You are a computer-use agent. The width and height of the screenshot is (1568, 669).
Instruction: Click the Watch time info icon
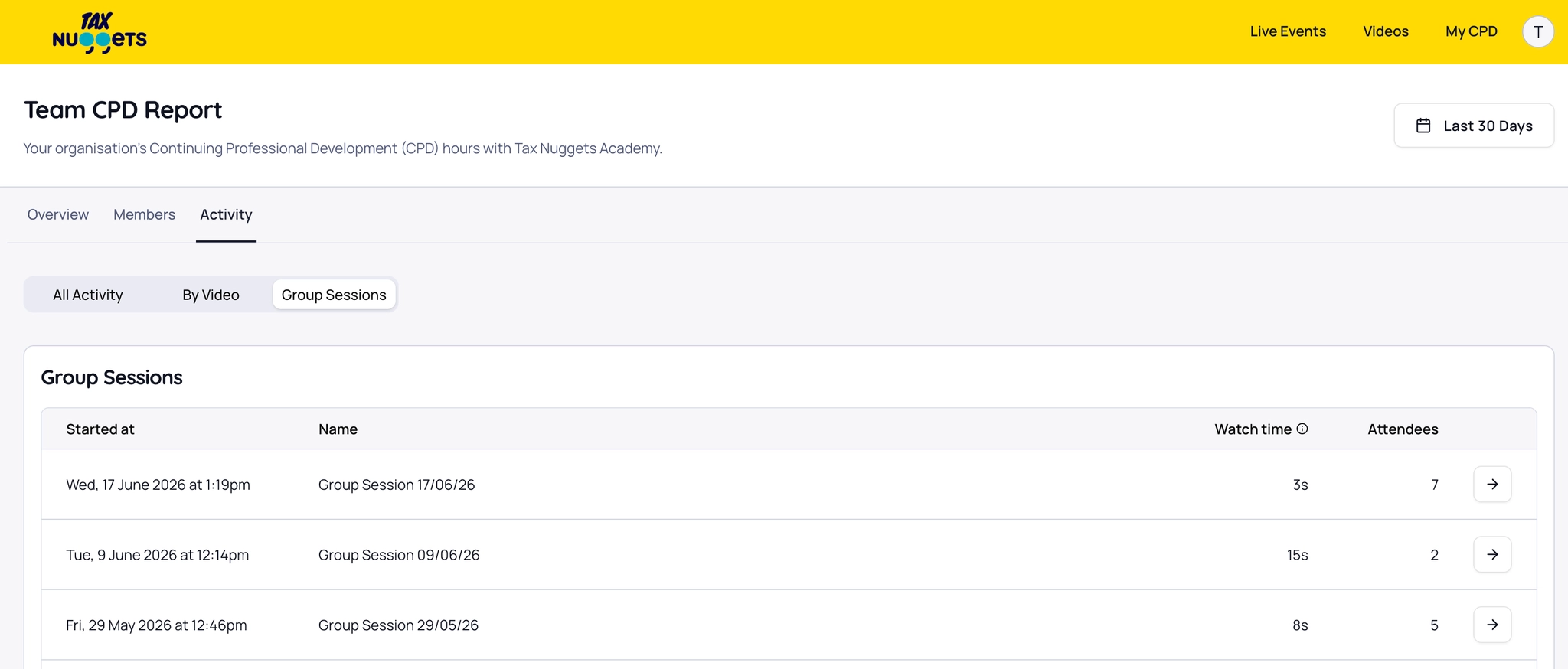pos(1302,429)
